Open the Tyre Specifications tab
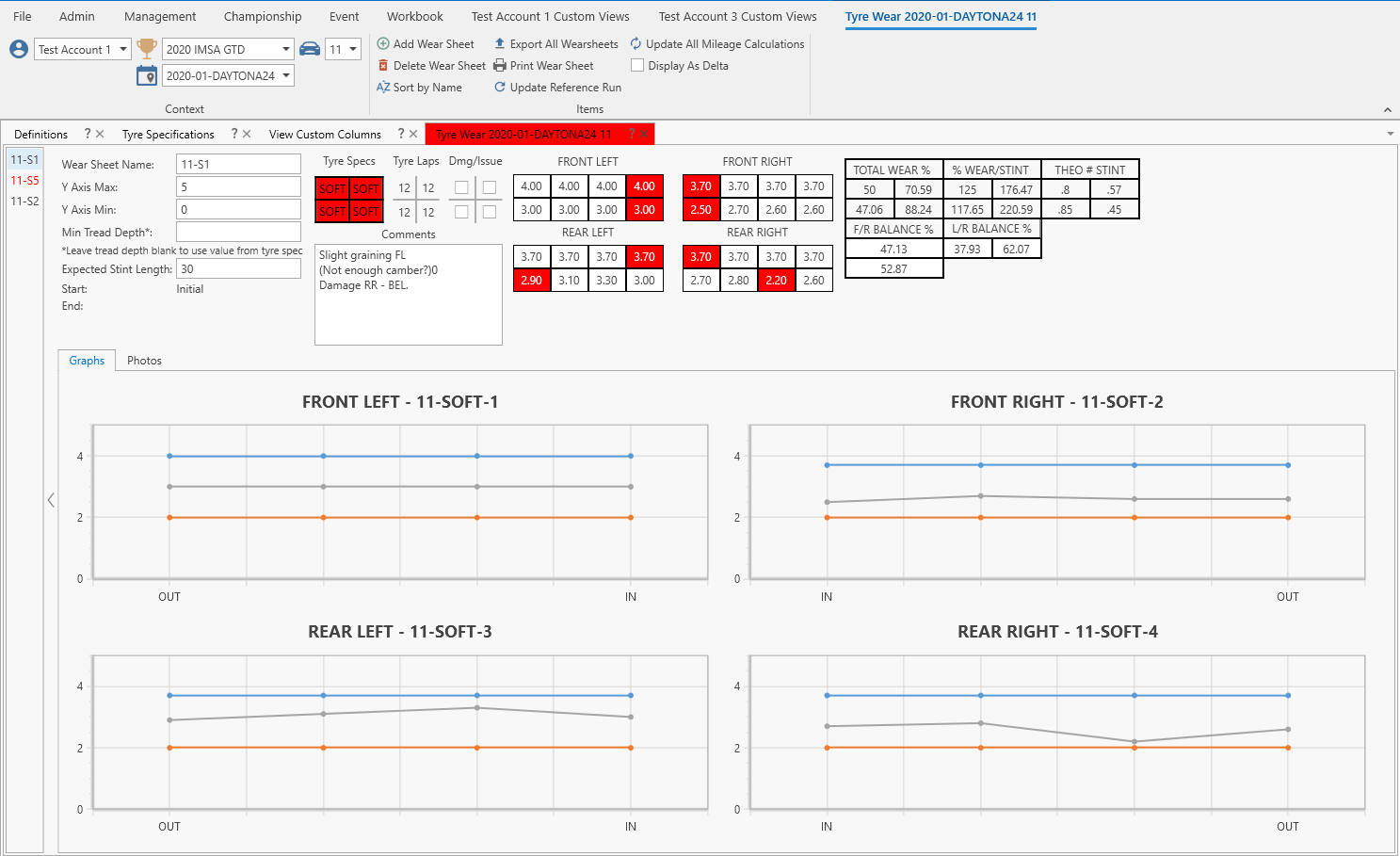 169,135
